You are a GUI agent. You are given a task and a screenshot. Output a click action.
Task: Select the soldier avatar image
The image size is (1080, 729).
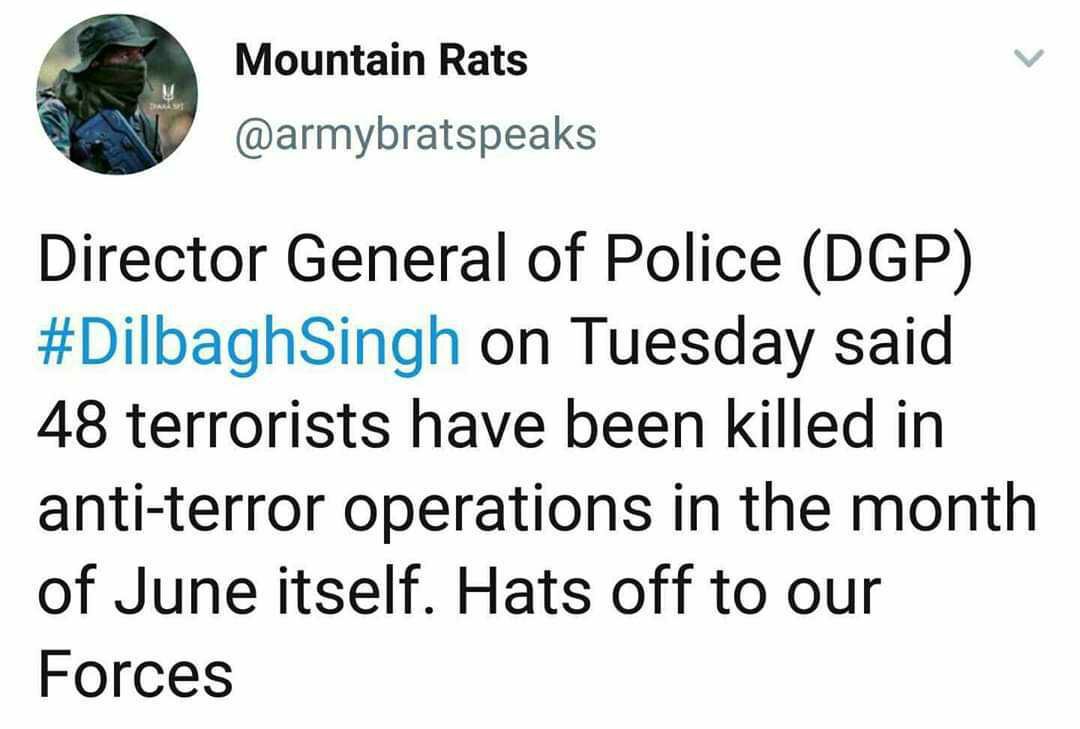117,94
